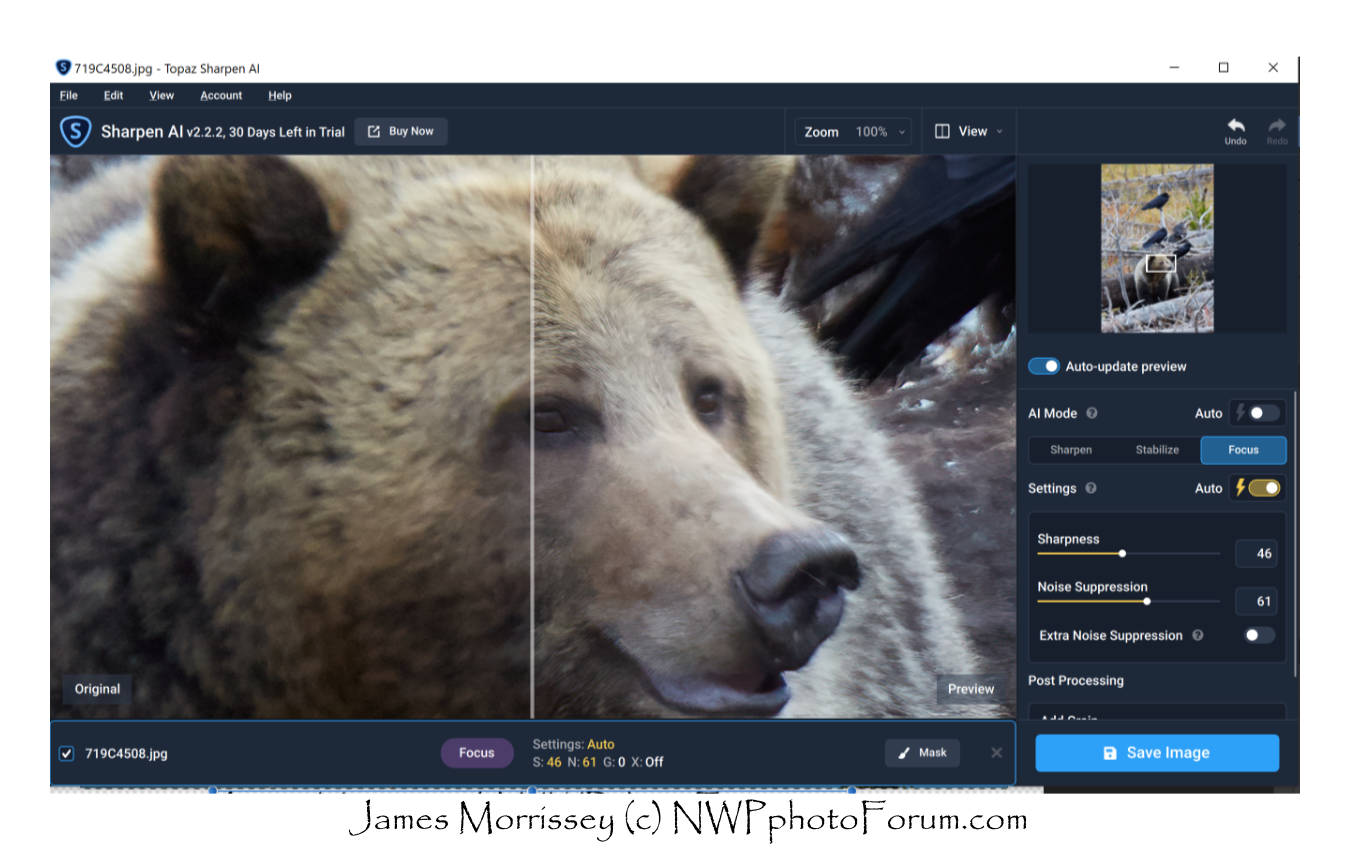Viewport: 1350px width, 850px height.
Task: Click the Post Processing heading
Action: [x=1076, y=680]
